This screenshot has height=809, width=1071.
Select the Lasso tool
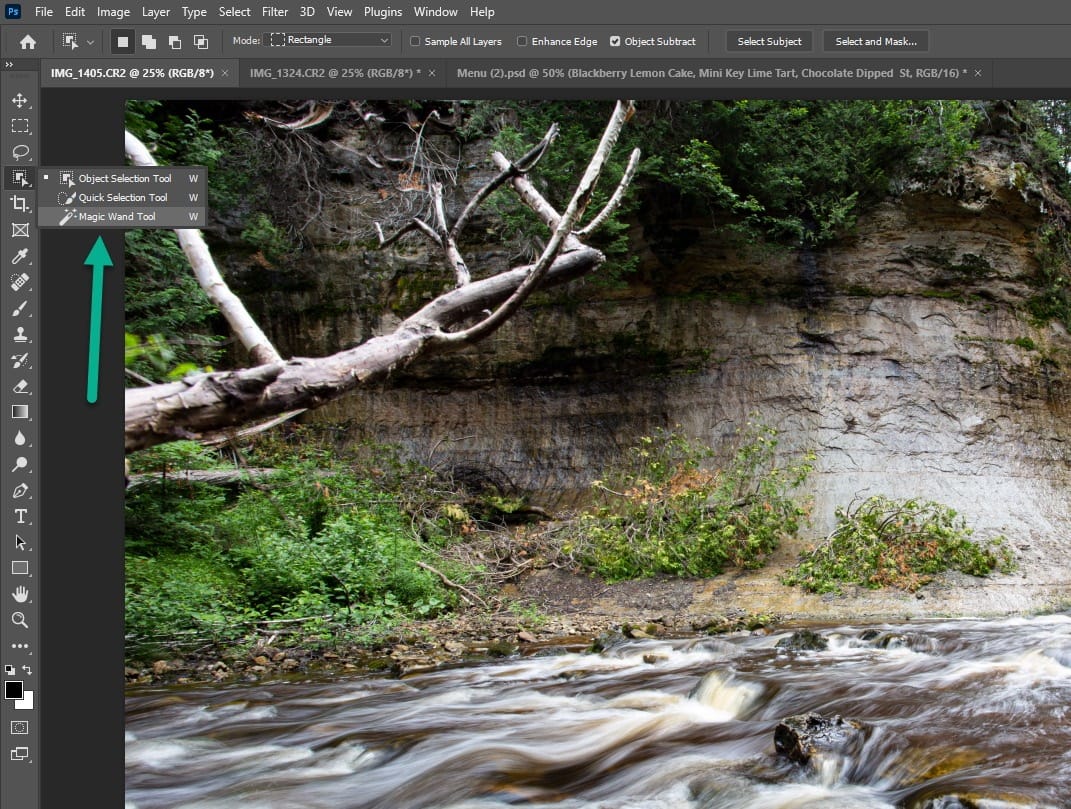point(20,152)
